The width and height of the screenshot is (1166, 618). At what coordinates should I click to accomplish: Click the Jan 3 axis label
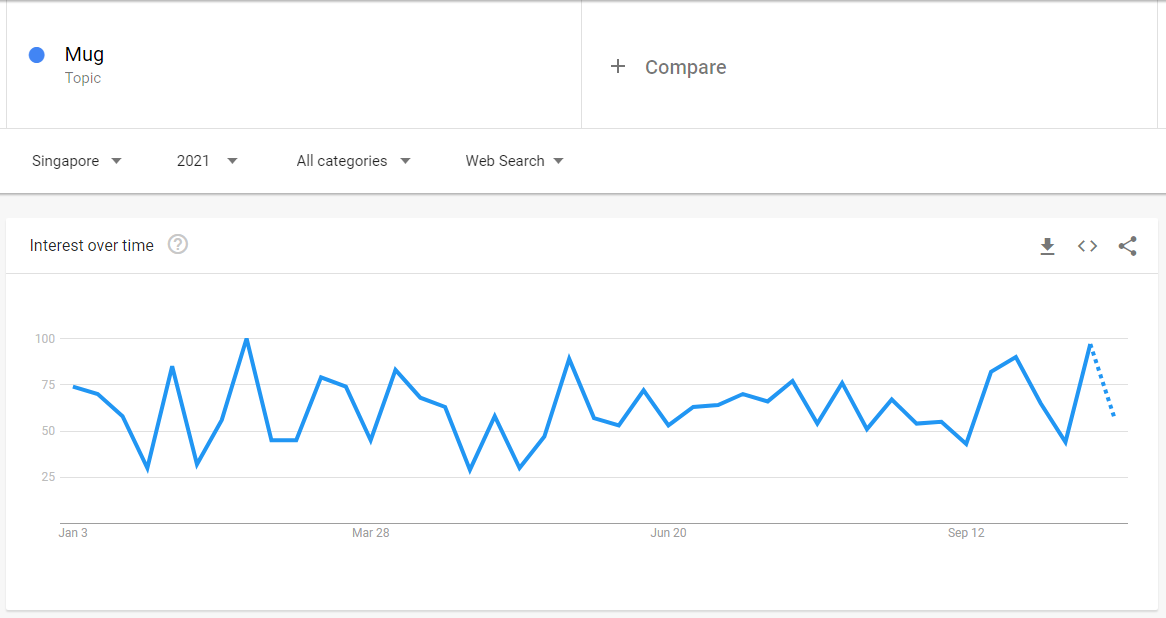[73, 533]
